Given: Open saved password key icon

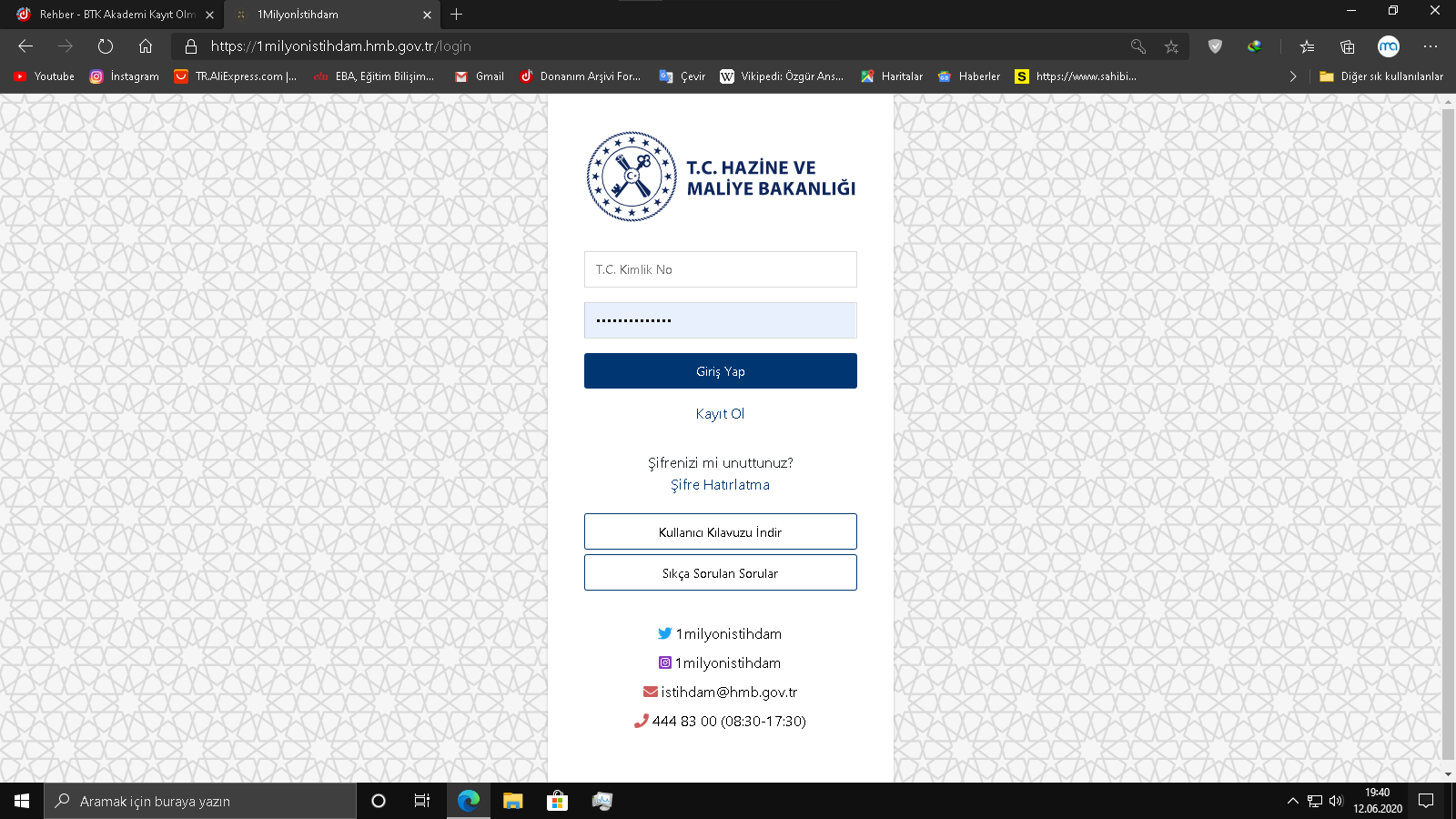Looking at the screenshot, I should point(1137,46).
